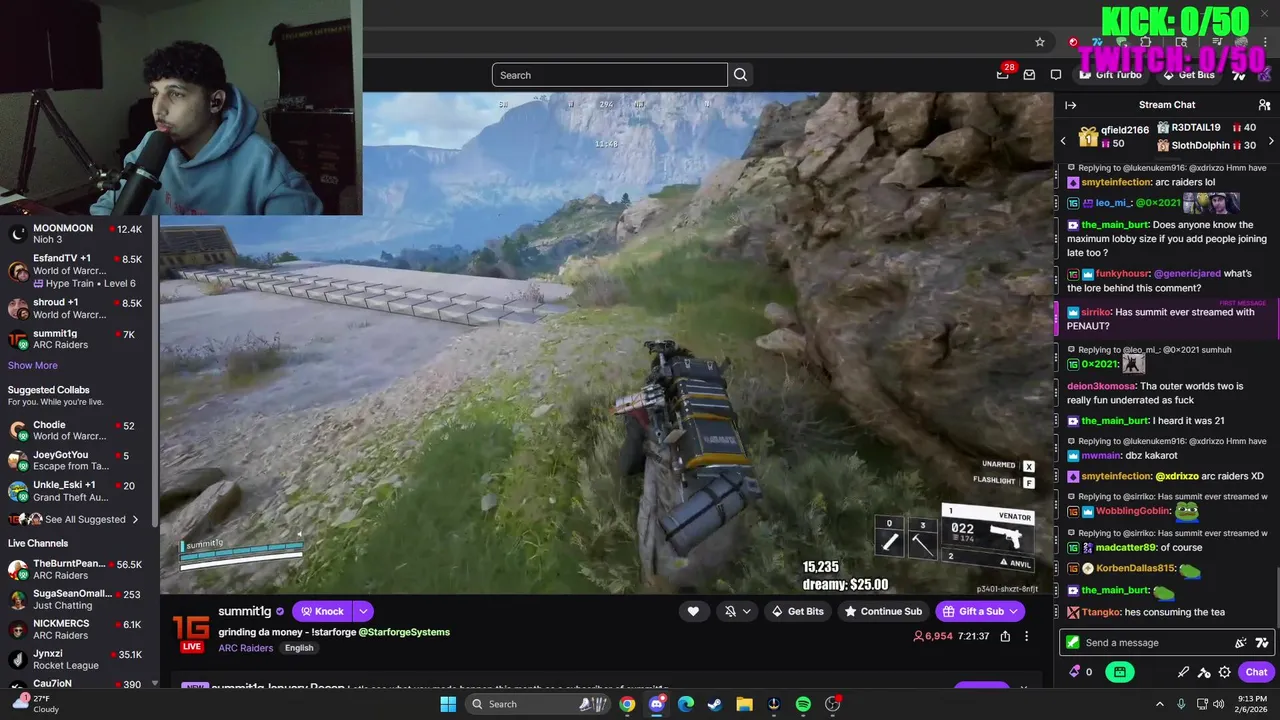
Task: Expand the dropdown arrow beside Knock
Action: (x=364, y=611)
